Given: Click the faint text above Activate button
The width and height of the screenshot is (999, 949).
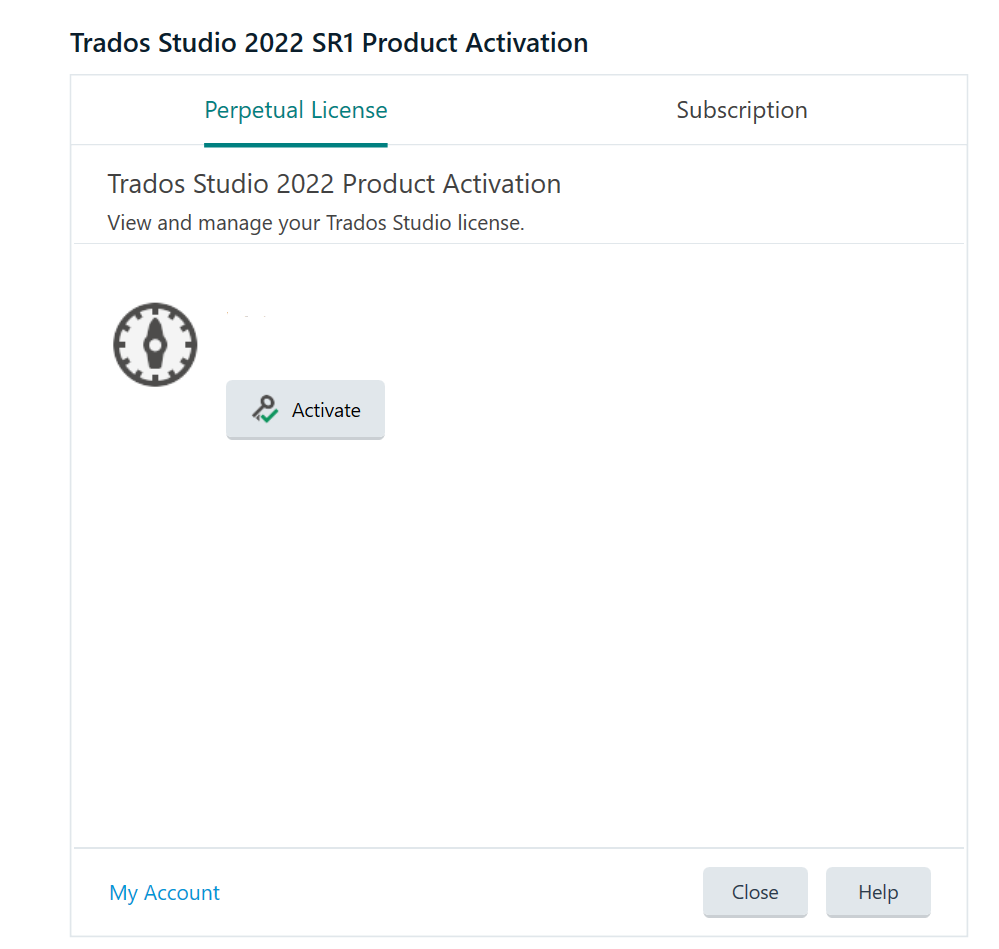Looking at the screenshot, I should click(246, 316).
